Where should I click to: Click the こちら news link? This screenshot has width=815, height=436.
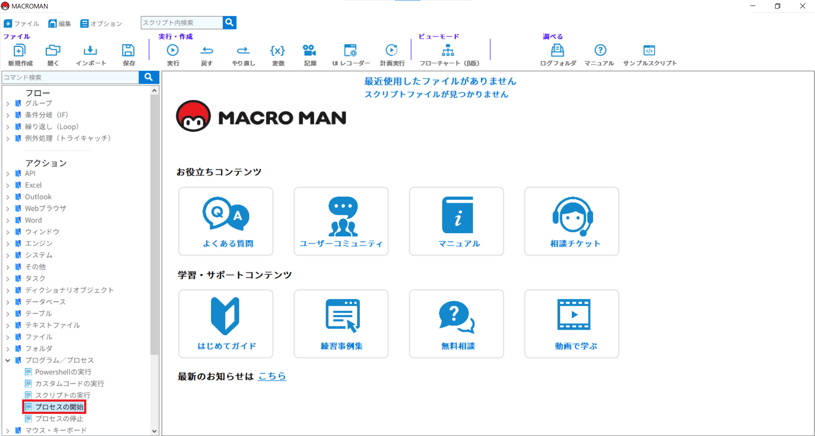point(272,376)
